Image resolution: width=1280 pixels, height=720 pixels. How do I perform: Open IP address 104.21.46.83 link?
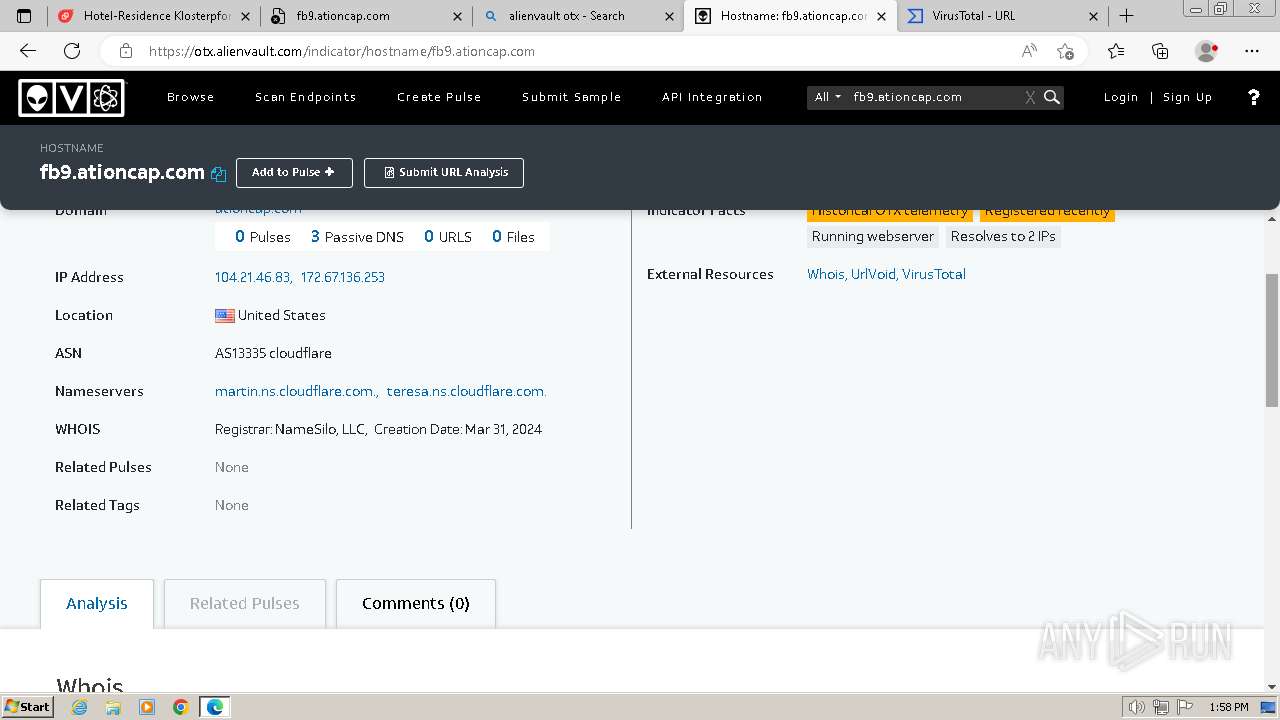(x=253, y=277)
